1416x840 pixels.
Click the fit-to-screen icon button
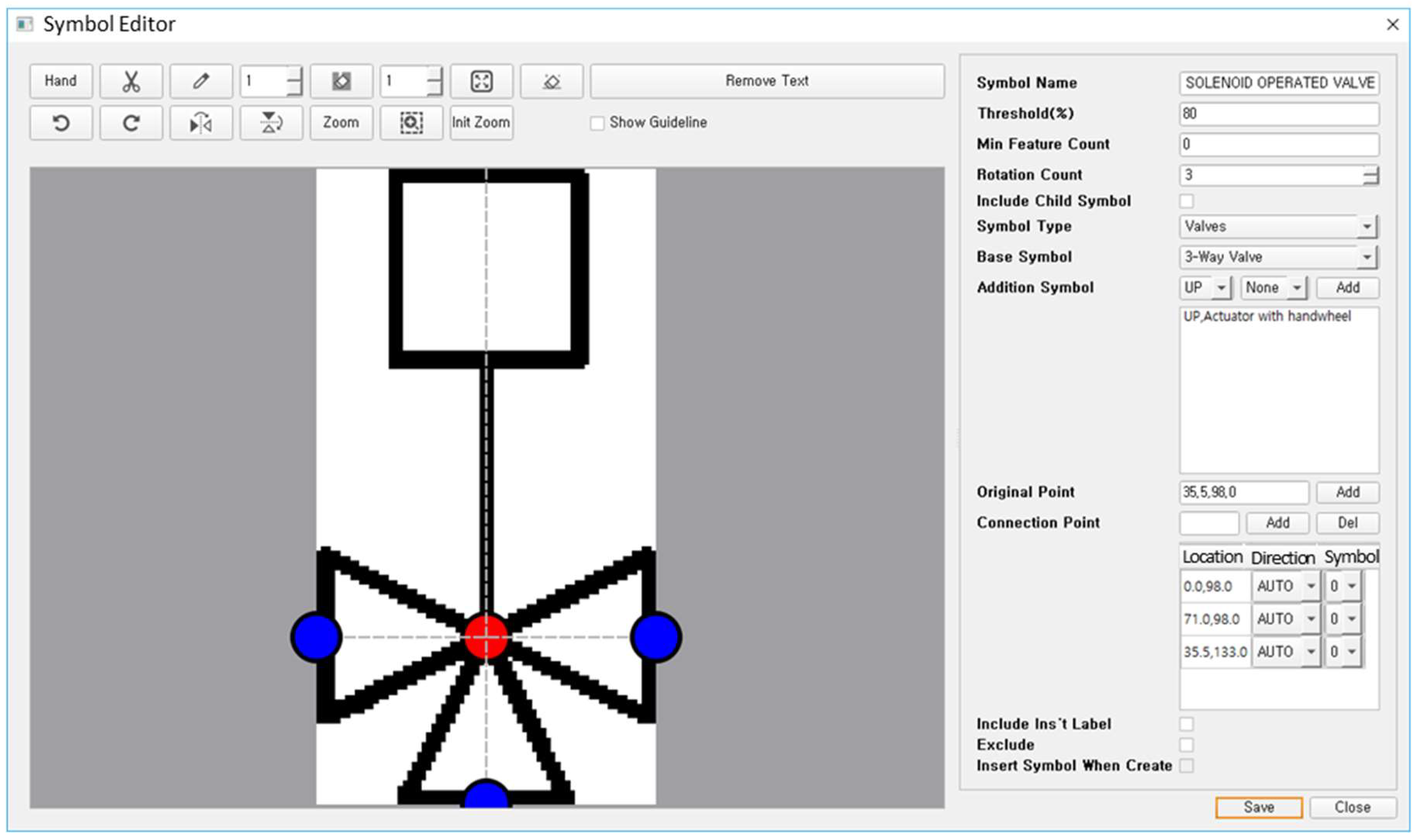[x=481, y=81]
